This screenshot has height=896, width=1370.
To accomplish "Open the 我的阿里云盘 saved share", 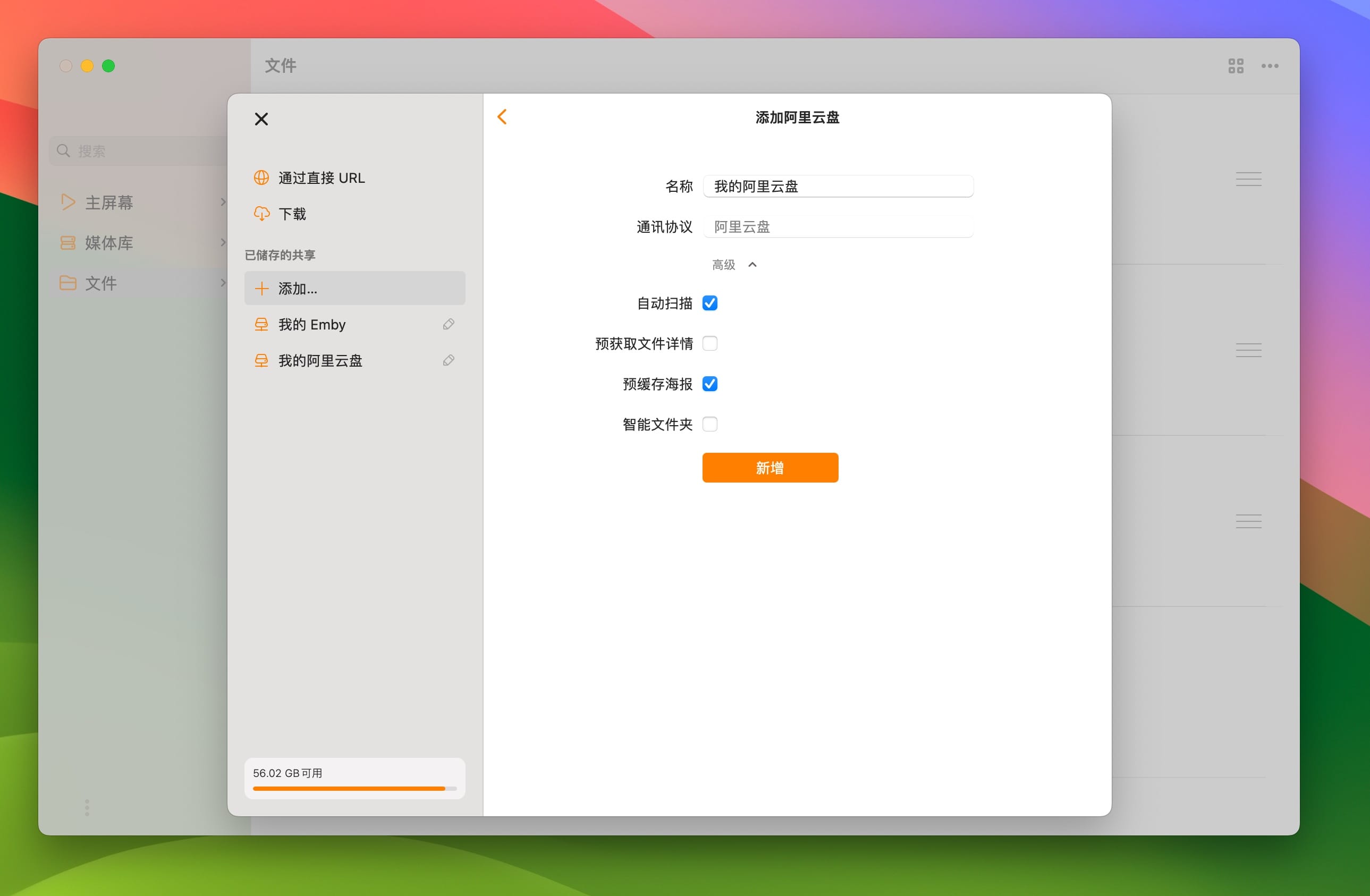I will pos(354,361).
